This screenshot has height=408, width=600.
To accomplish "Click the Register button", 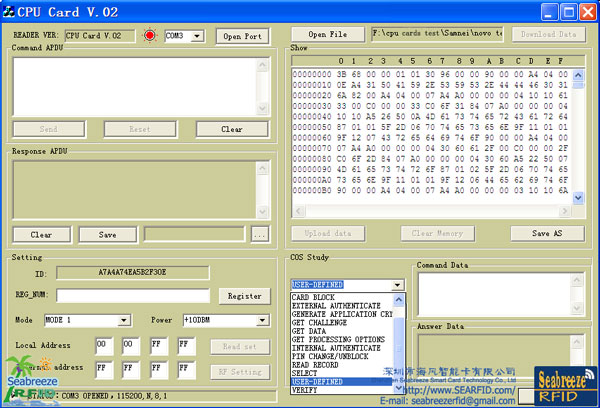I will 244,296.
